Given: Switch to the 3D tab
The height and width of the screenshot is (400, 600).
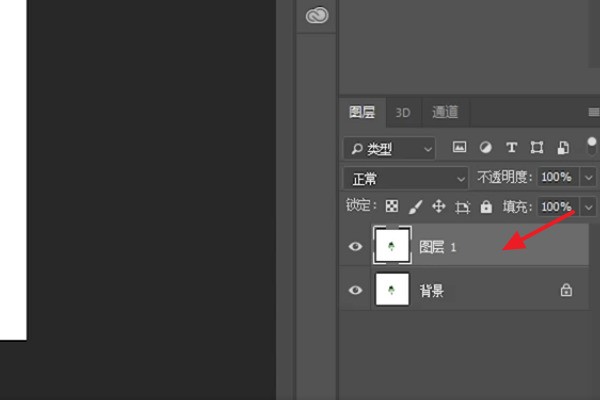Looking at the screenshot, I should pyautogui.click(x=403, y=112).
